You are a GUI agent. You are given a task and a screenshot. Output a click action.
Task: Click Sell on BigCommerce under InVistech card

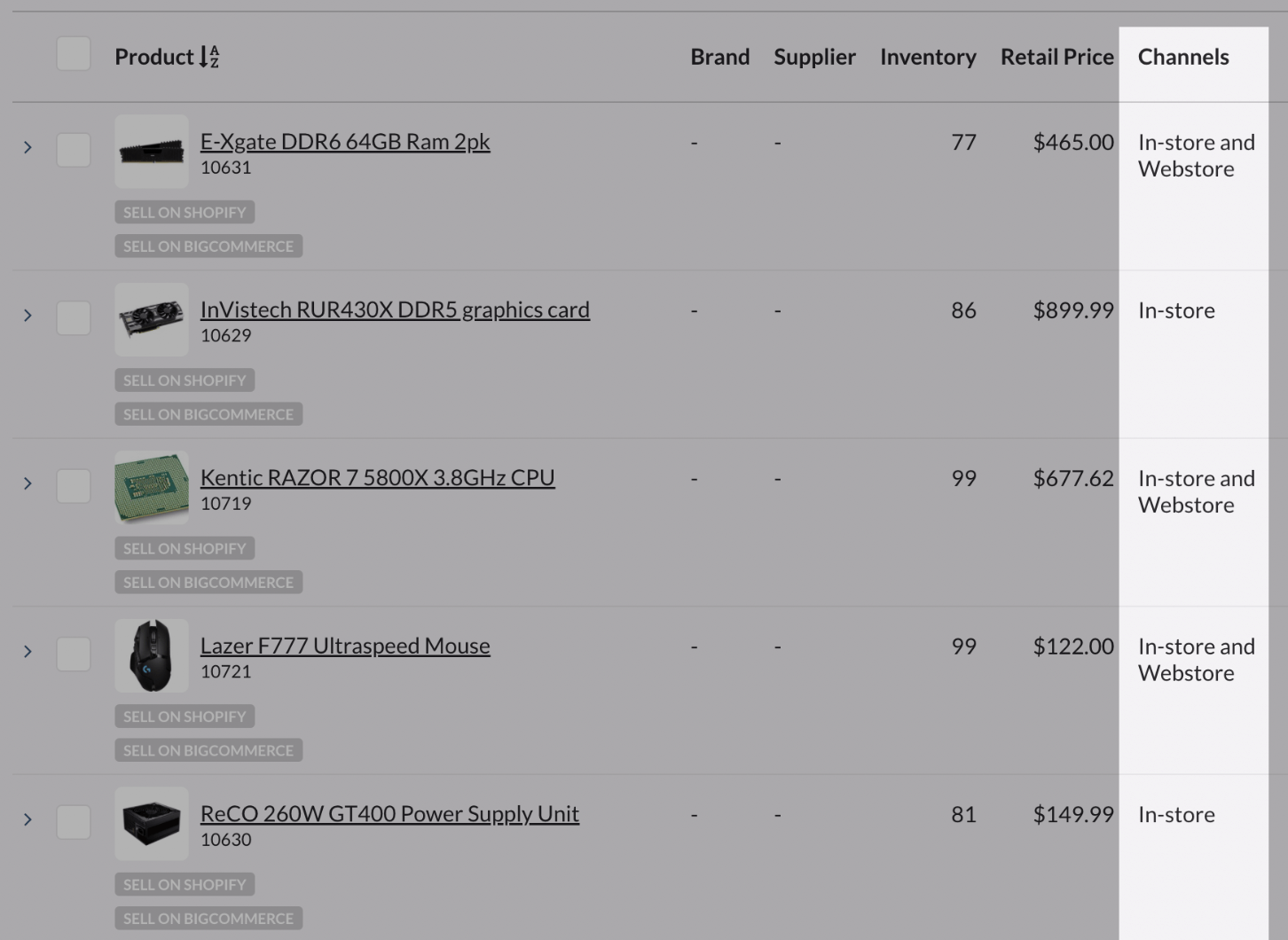pos(208,414)
